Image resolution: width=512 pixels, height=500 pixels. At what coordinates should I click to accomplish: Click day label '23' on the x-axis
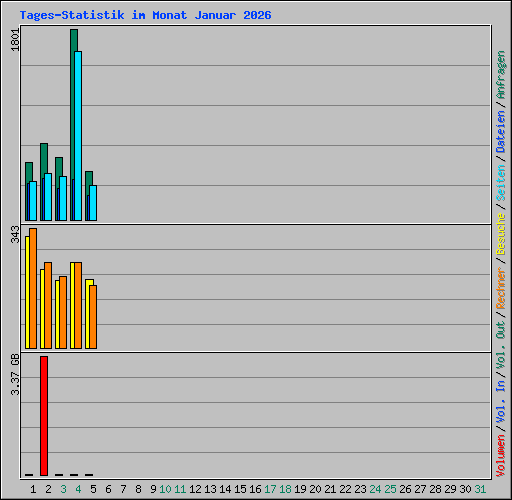click(x=360, y=489)
